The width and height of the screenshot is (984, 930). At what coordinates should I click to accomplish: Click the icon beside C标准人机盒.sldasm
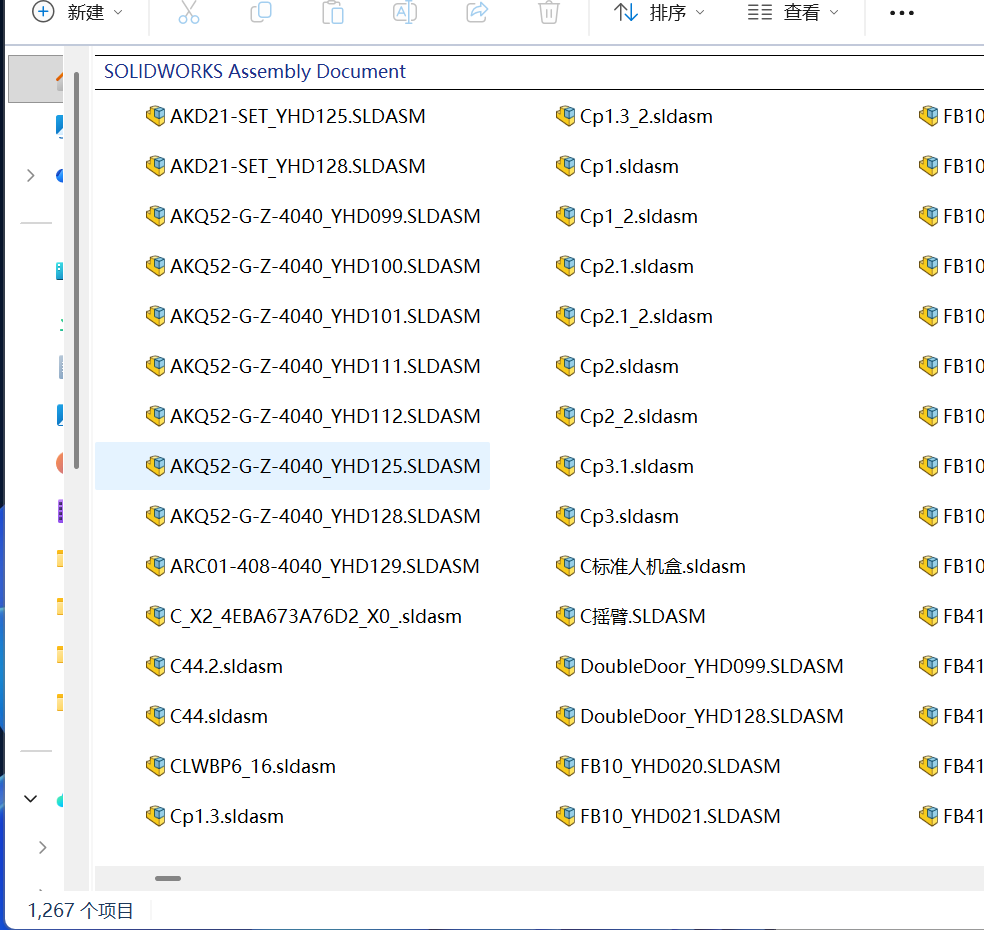(565, 566)
